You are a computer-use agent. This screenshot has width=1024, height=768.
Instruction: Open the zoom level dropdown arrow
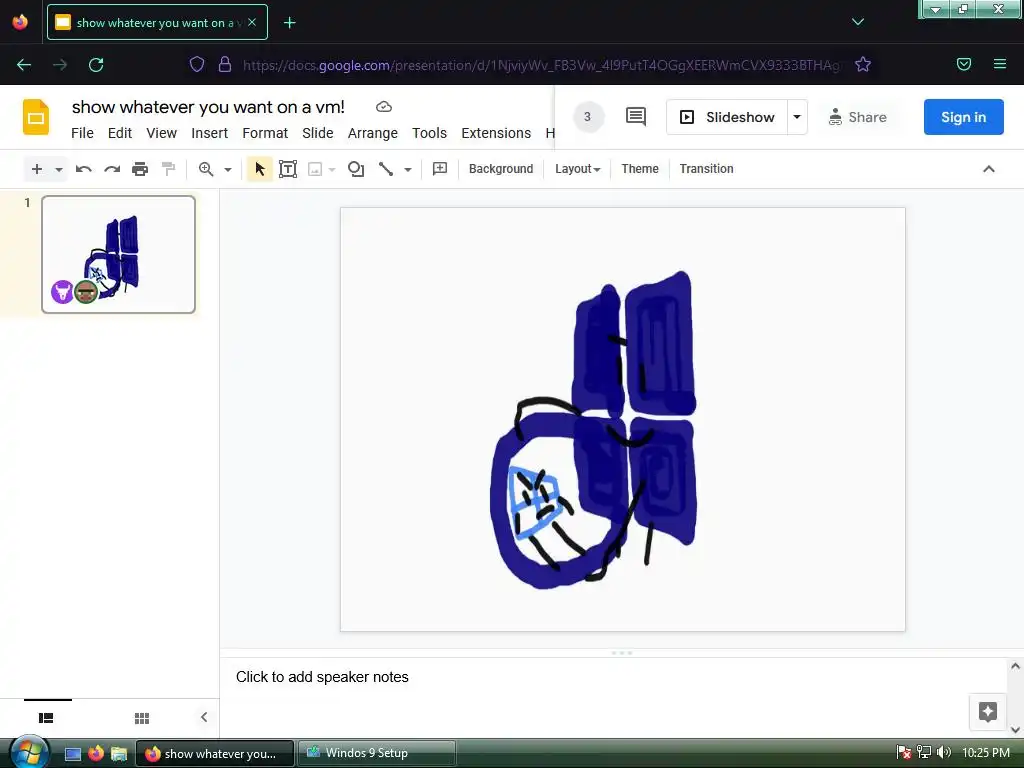coord(228,170)
